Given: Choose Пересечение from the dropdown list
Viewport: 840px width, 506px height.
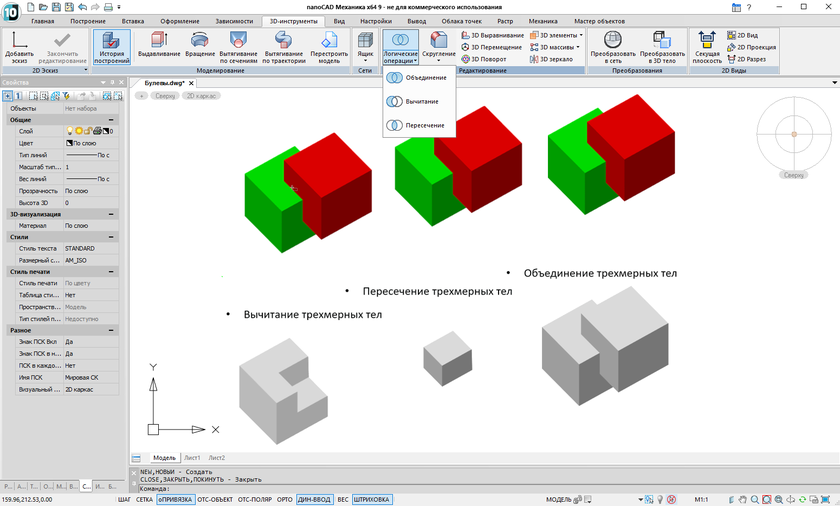Looking at the screenshot, I should coord(424,126).
